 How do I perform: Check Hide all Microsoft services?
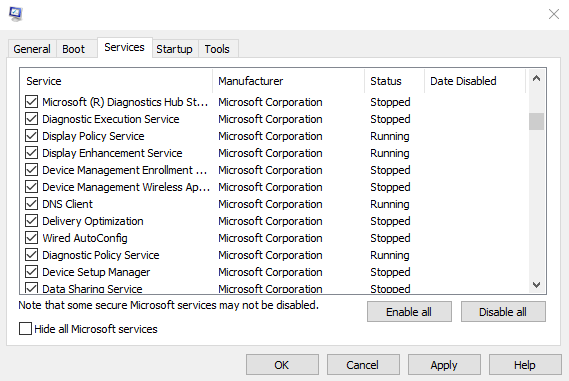point(25,329)
